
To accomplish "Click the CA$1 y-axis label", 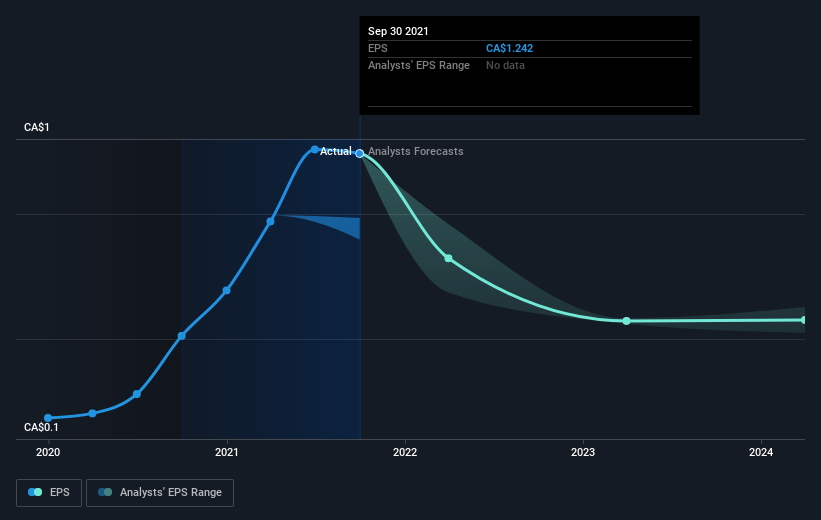I will tap(37, 128).
